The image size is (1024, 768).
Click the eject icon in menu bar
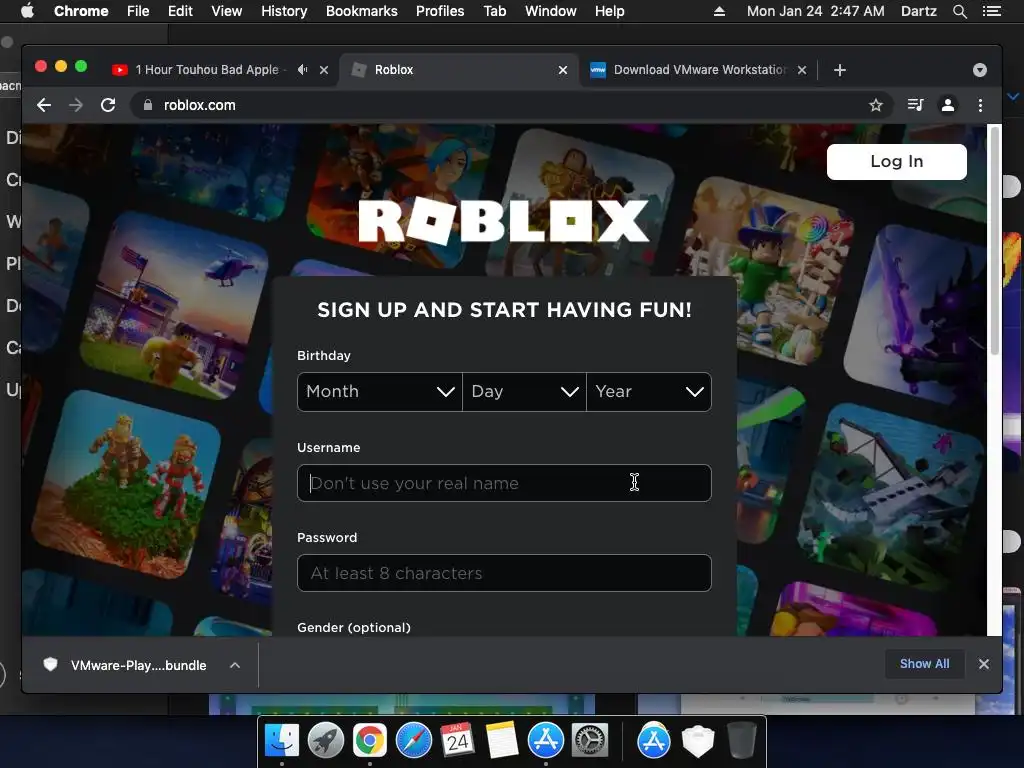[719, 11]
